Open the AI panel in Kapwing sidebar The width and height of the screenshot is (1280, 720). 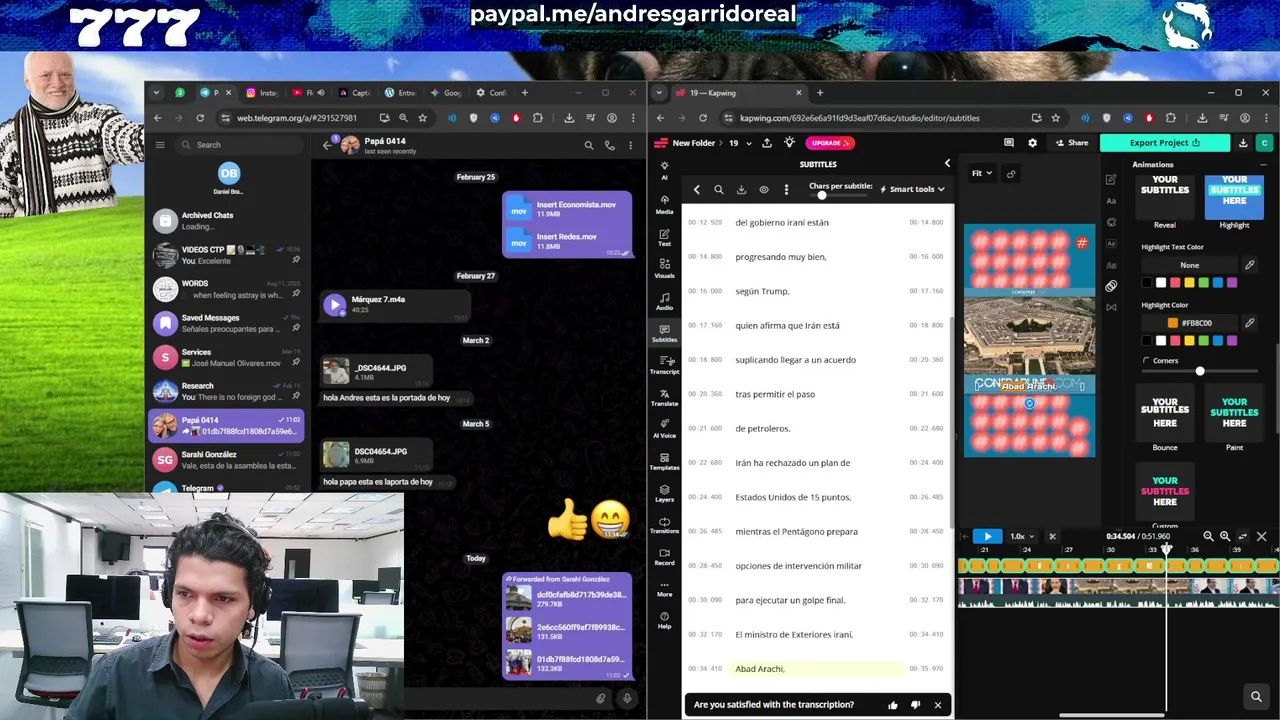[x=664, y=169]
